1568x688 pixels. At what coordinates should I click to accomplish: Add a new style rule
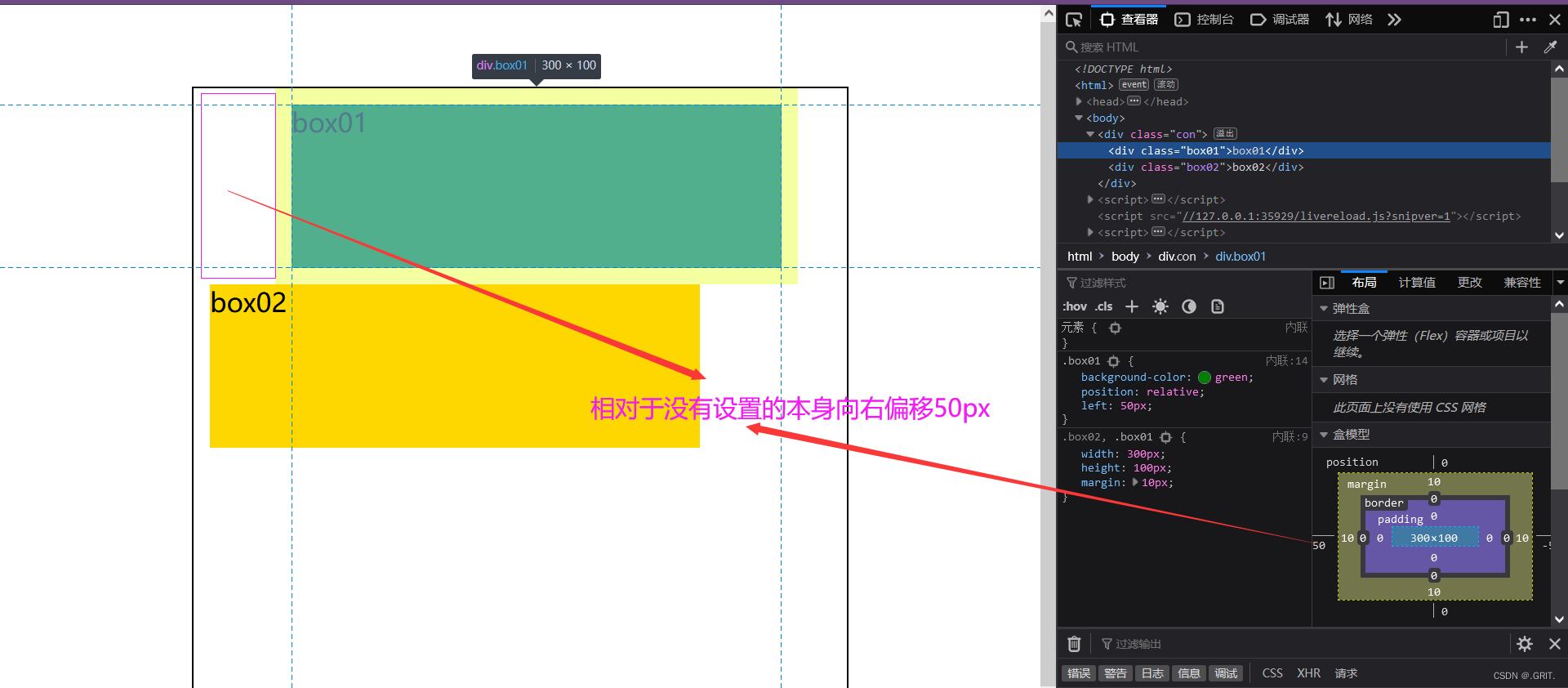[1132, 306]
